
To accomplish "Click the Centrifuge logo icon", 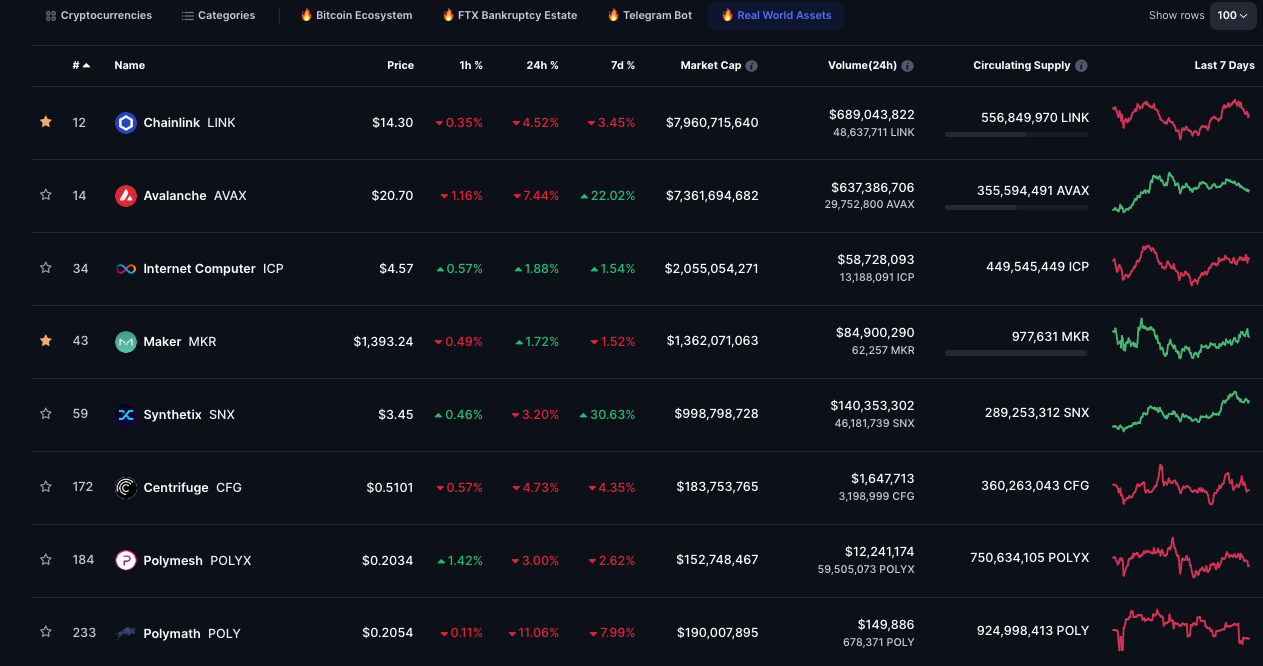I will click(125, 488).
